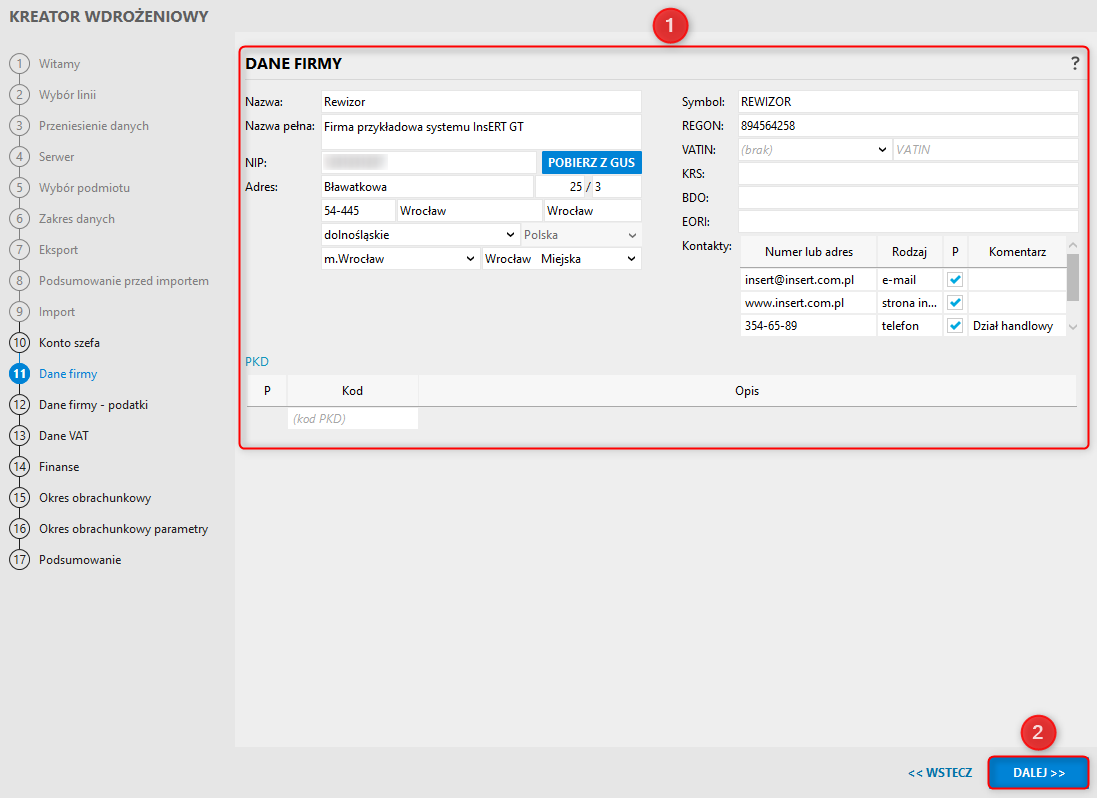Click step 15 numbered circle icon
Viewport: 1097px width, 798px height.
coord(19,498)
